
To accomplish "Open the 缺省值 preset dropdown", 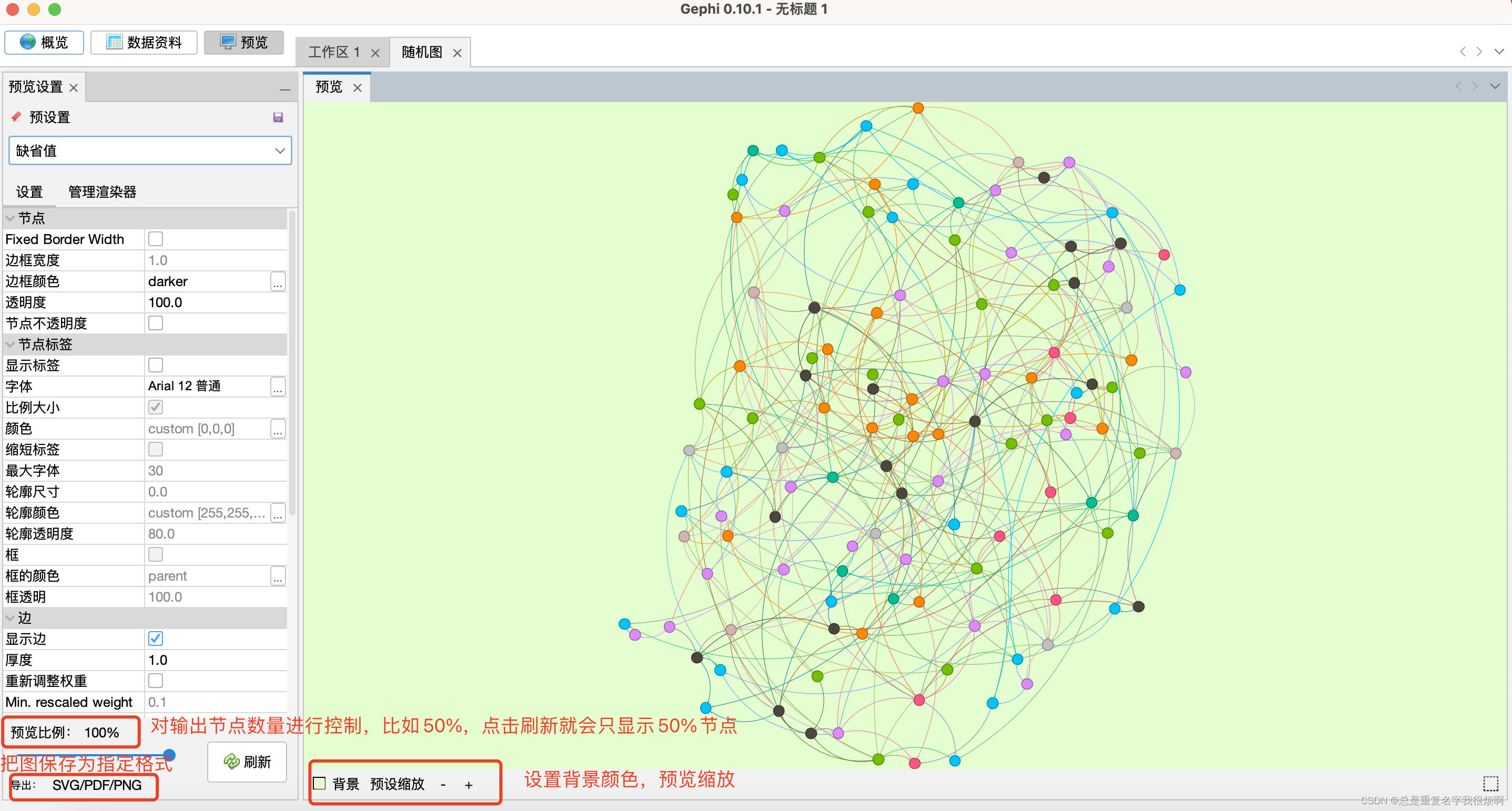I will tap(150, 151).
